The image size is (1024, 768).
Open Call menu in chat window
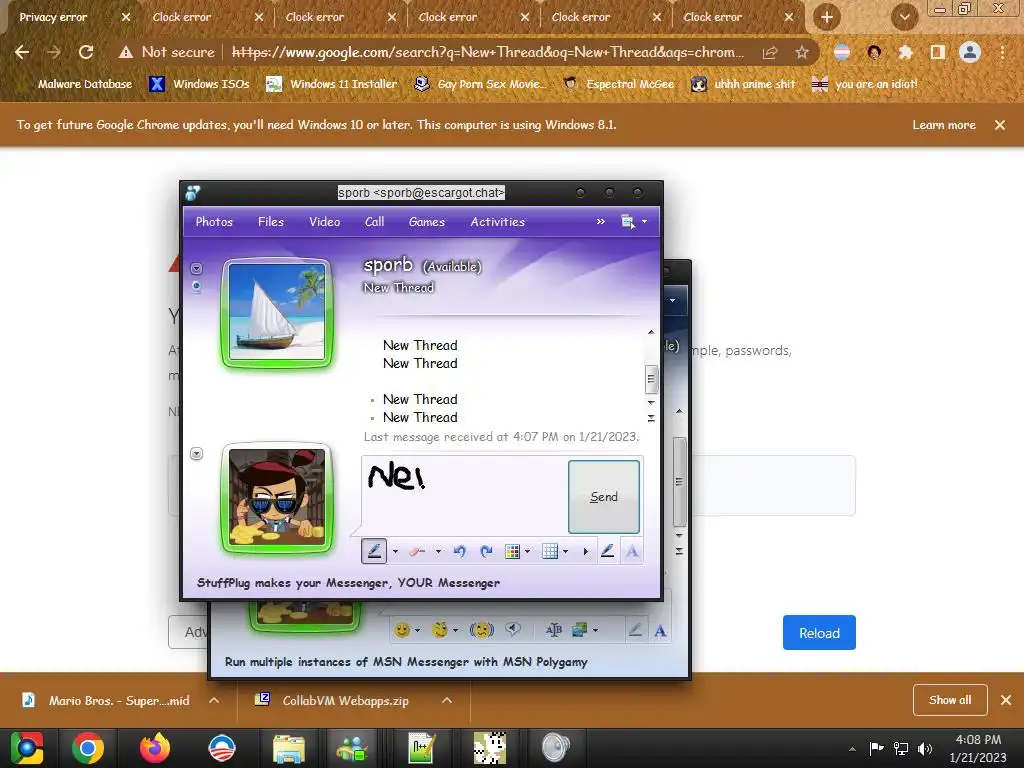[x=374, y=222]
